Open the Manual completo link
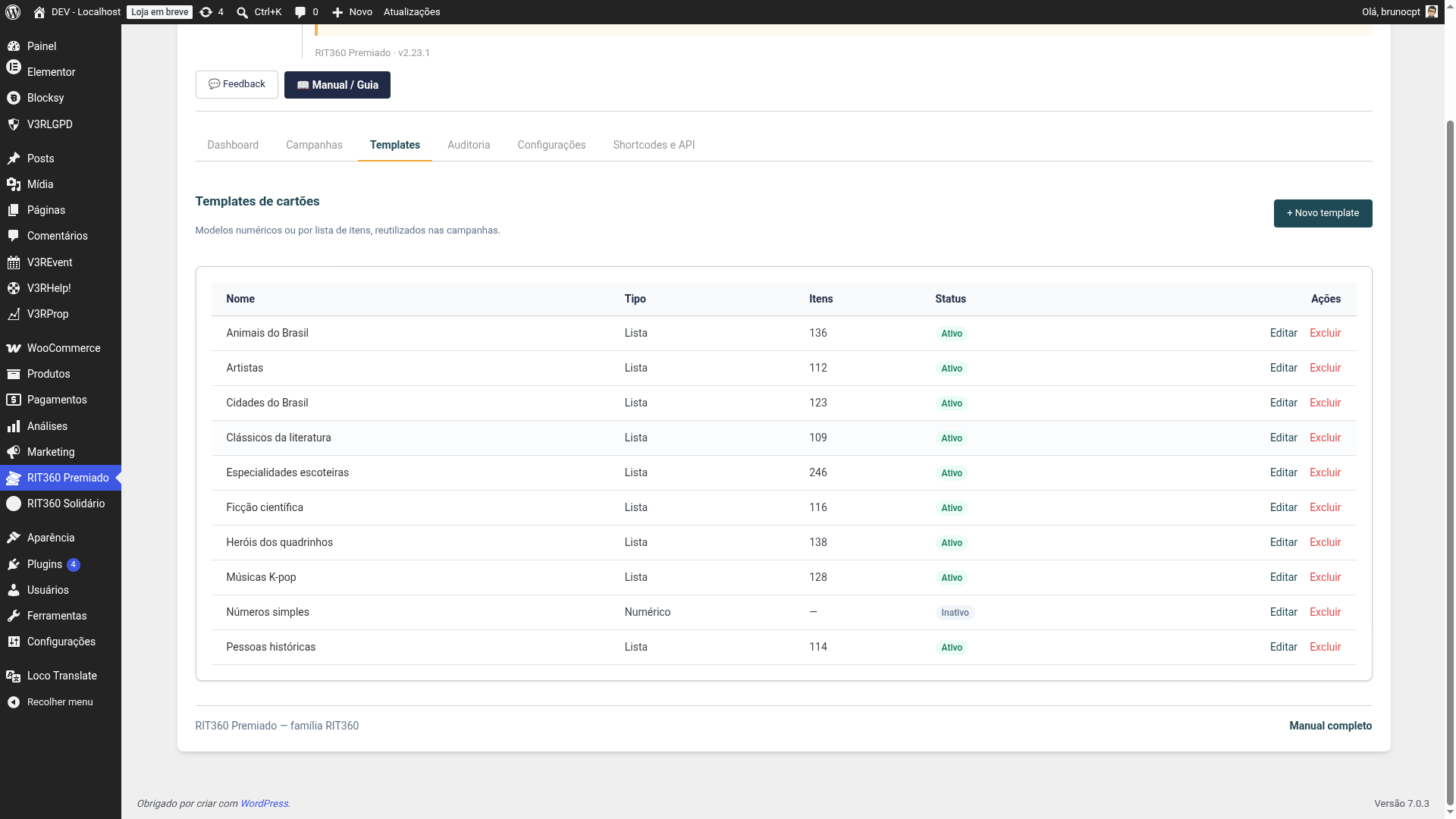The height and width of the screenshot is (819, 1456). click(1330, 726)
